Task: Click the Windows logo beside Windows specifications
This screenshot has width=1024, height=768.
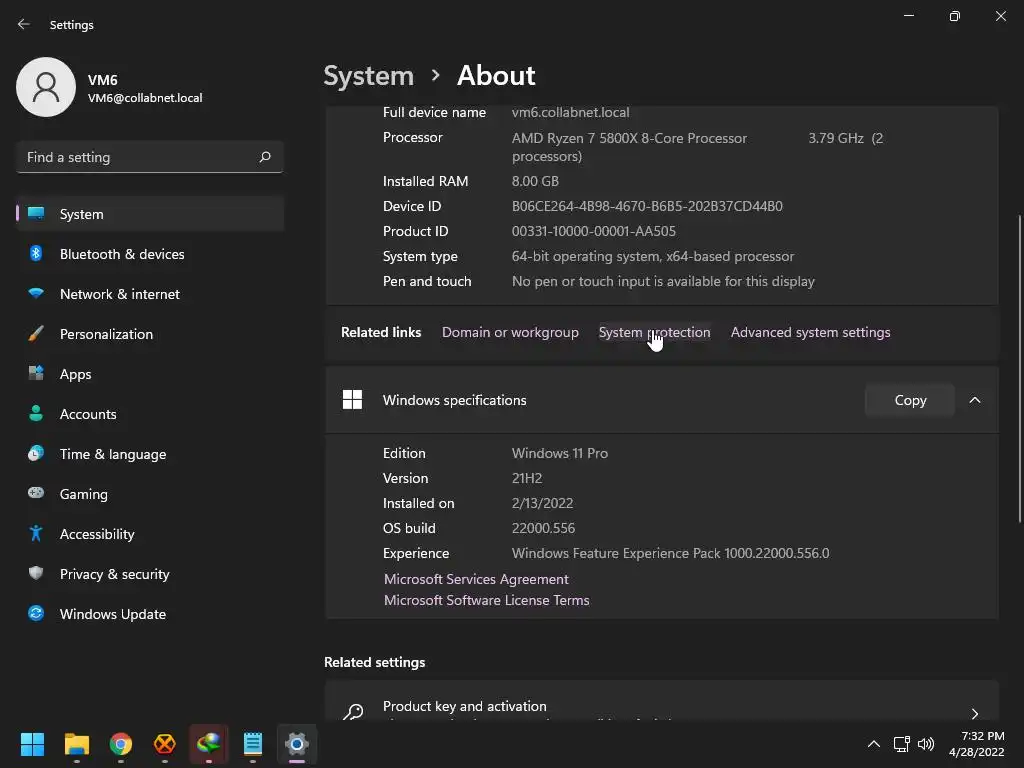Action: pyautogui.click(x=353, y=400)
